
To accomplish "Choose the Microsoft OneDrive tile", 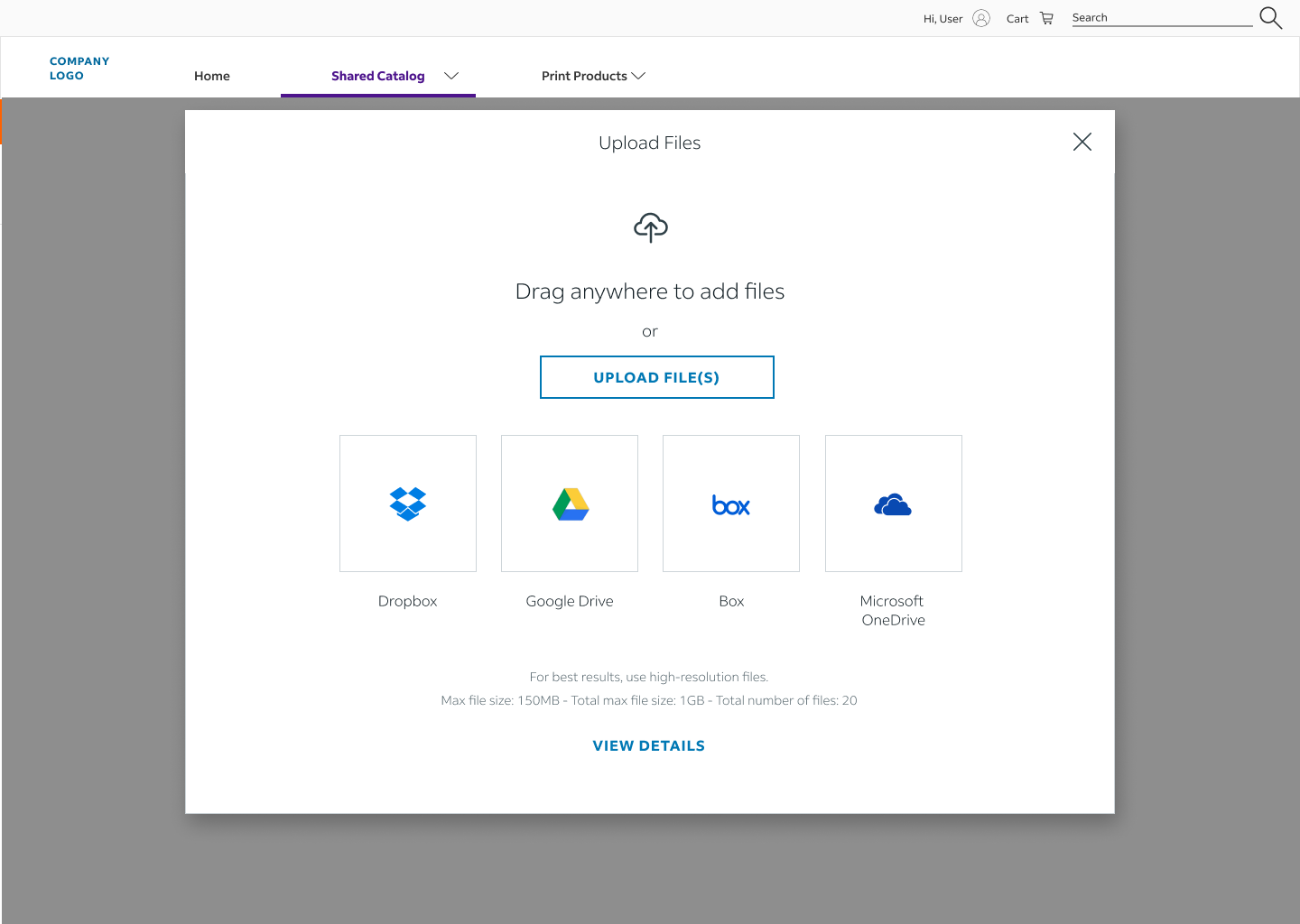I will (x=894, y=504).
